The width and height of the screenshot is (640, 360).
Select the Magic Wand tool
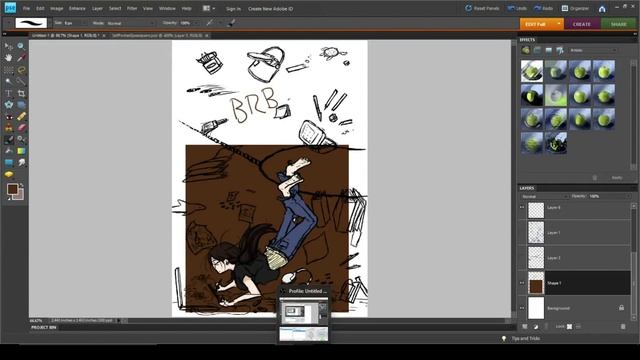click(8, 82)
